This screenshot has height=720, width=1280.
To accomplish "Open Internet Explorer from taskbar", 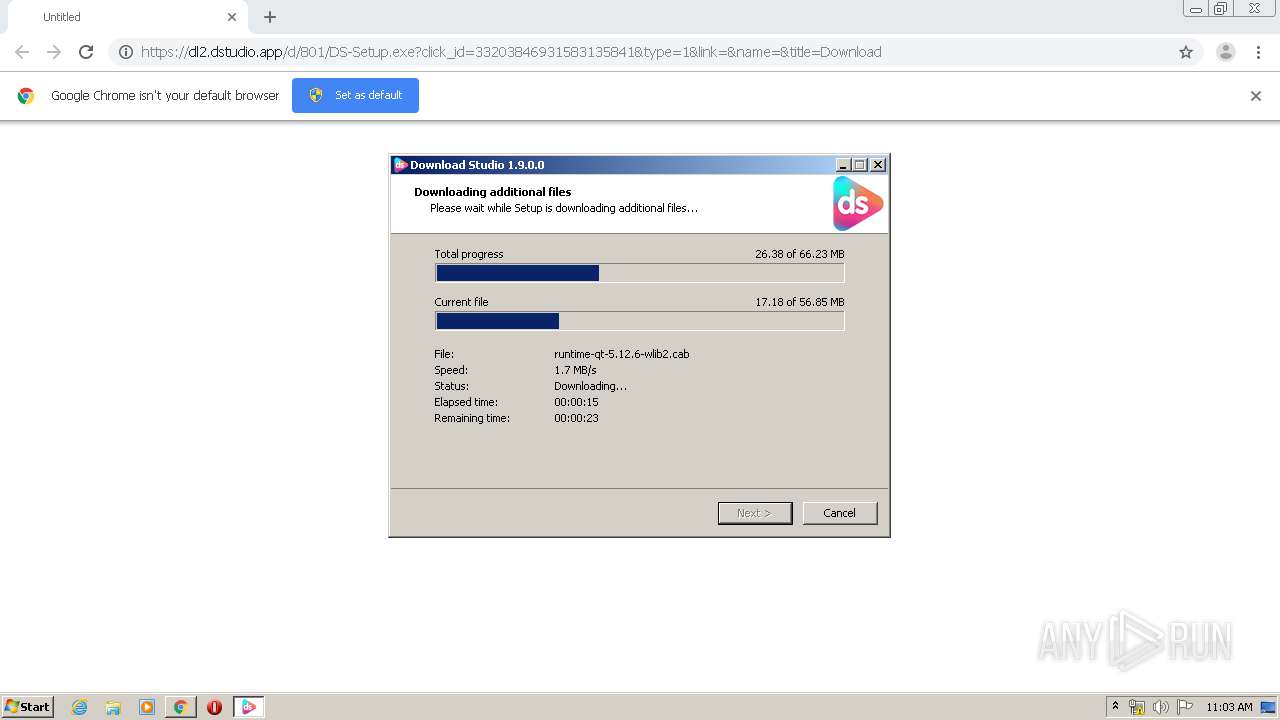I will pyautogui.click(x=80, y=707).
